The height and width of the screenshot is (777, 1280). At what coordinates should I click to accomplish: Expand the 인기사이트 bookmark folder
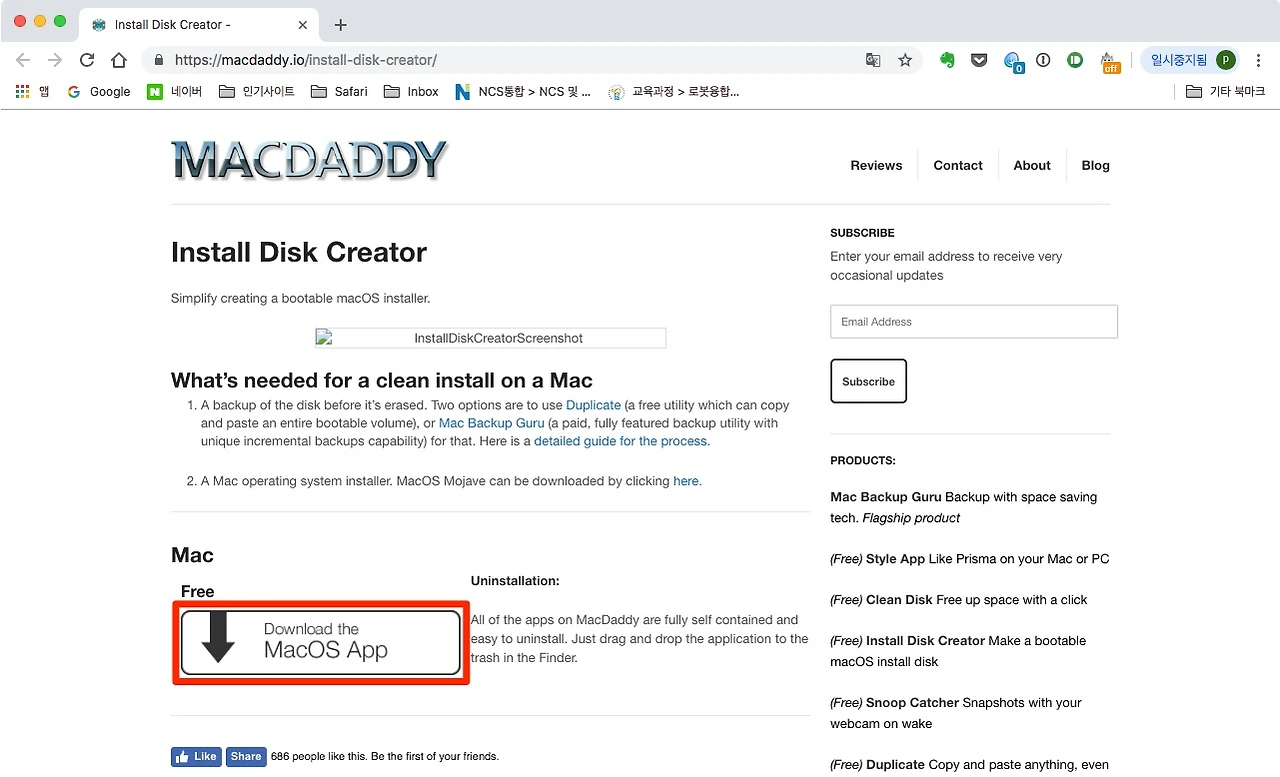pyautogui.click(x=256, y=91)
